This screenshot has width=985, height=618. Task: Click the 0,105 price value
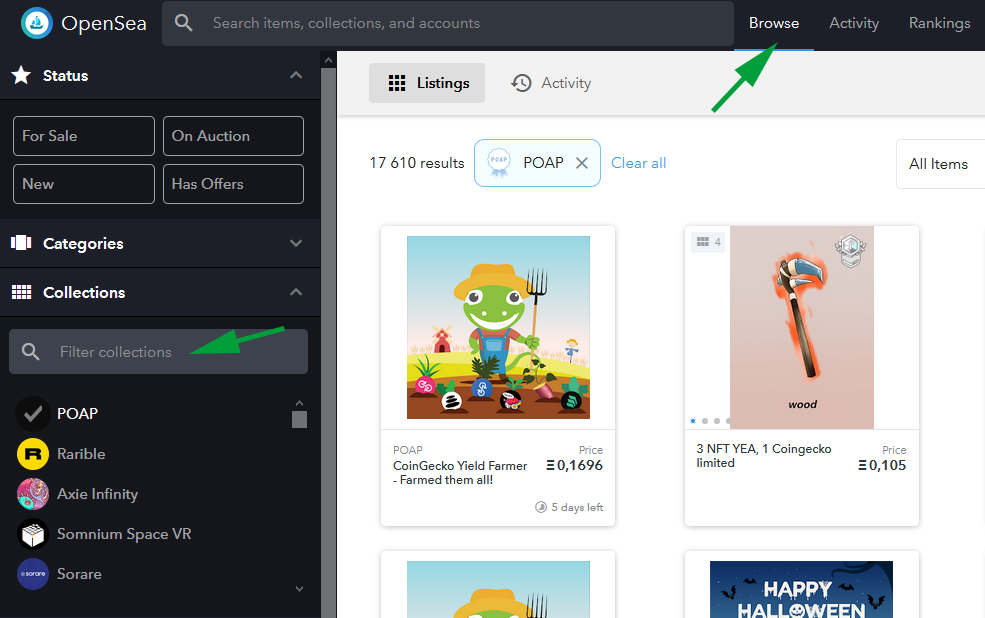[x=882, y=465]
